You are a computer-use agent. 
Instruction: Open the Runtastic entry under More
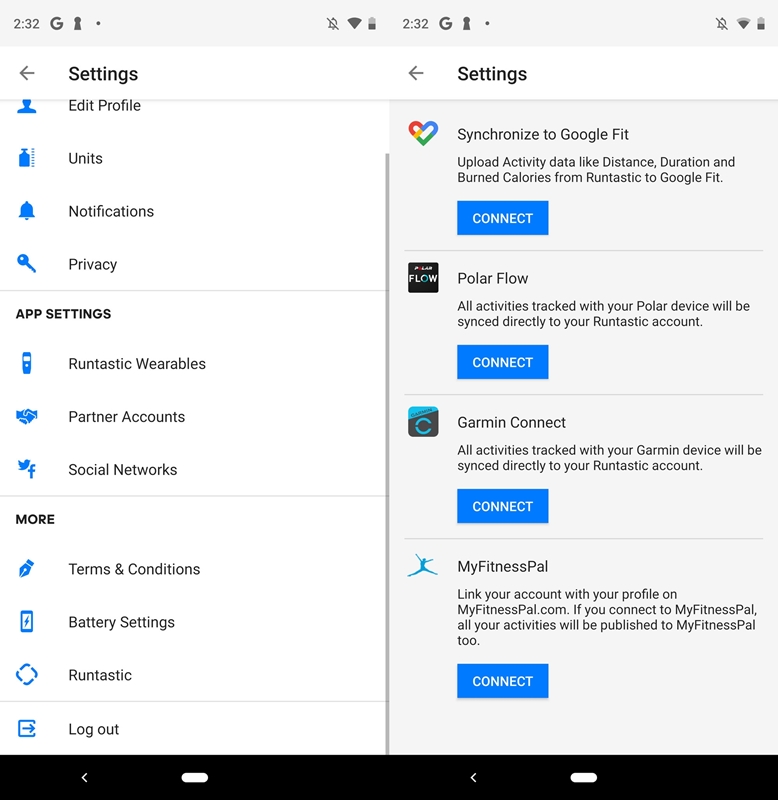pos(194,675)
